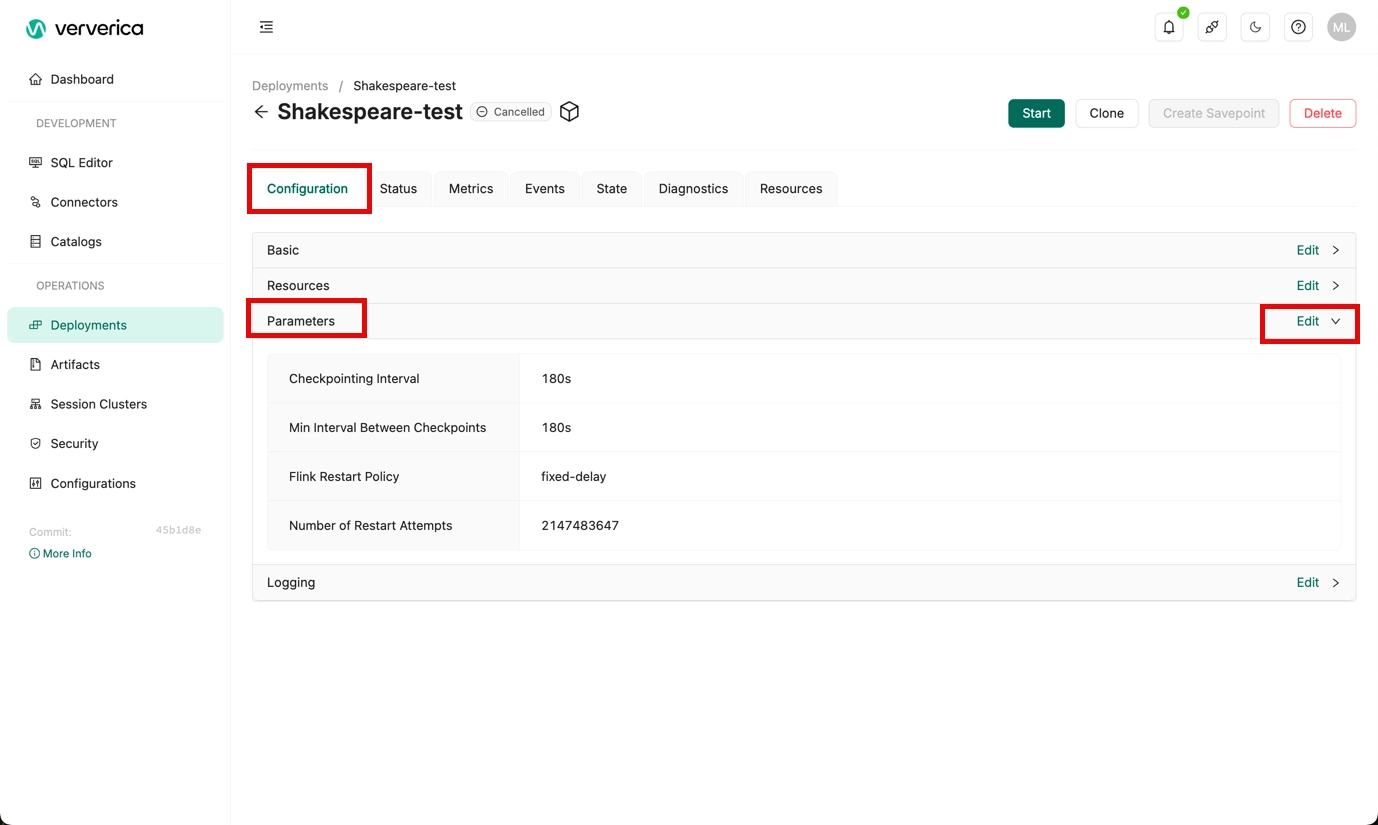Expand the Basic section chevron

[1336, 250]
